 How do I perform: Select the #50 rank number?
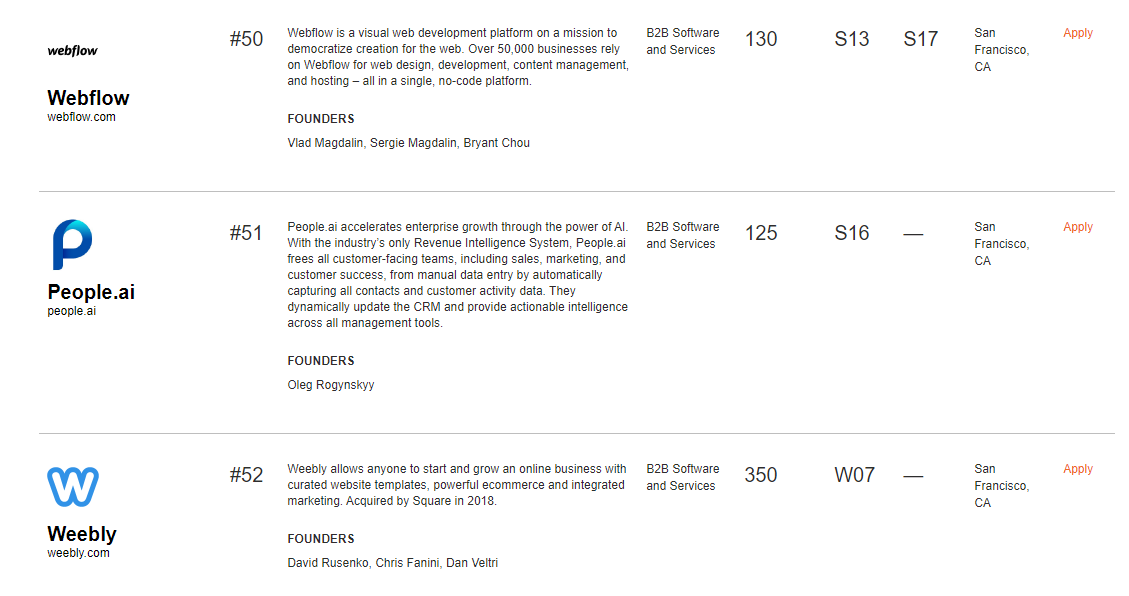tap(246, 39)
